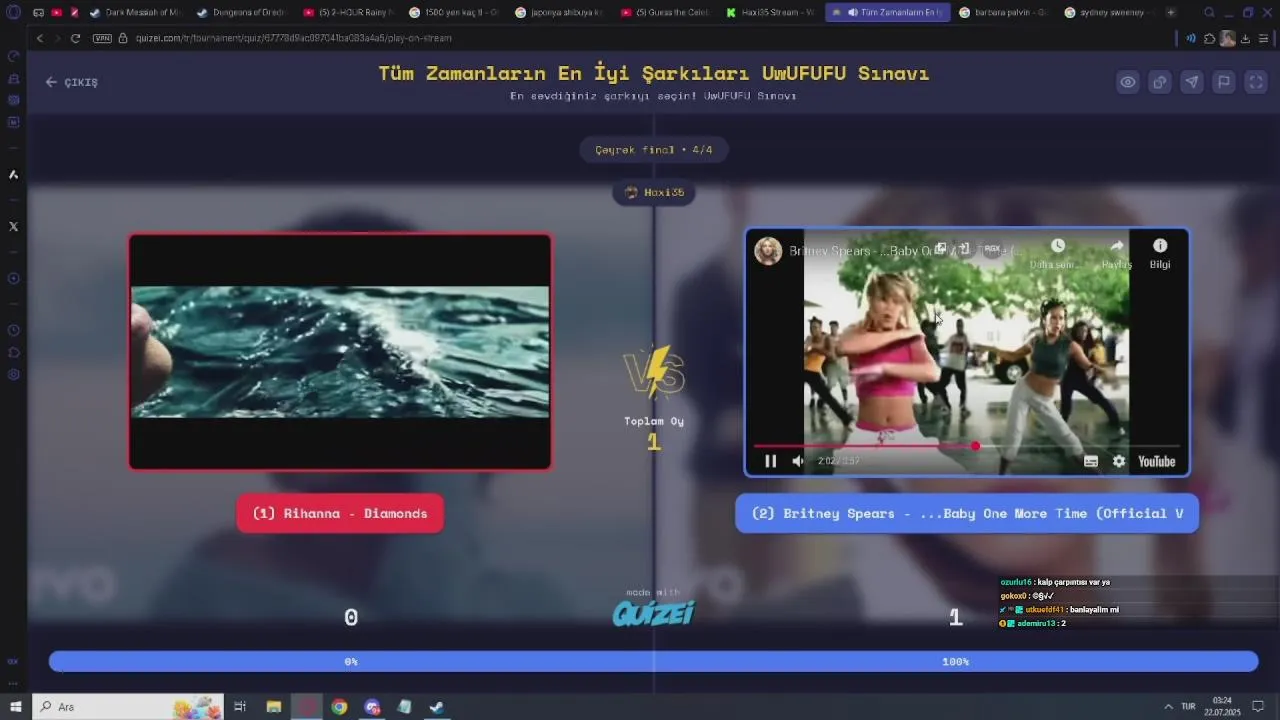The image size is (1280, 720).
Task: Go back in browser history
Action: pyautogui.click(x=40, y=38)
